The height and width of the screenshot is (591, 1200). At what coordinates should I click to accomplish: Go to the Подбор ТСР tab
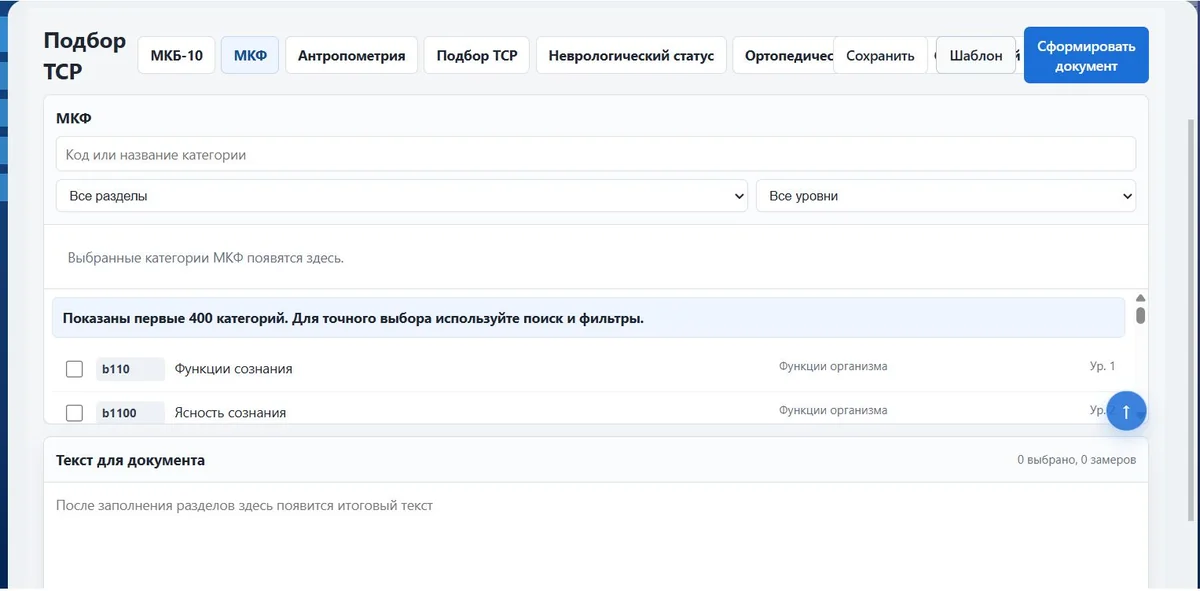point(477,56)
